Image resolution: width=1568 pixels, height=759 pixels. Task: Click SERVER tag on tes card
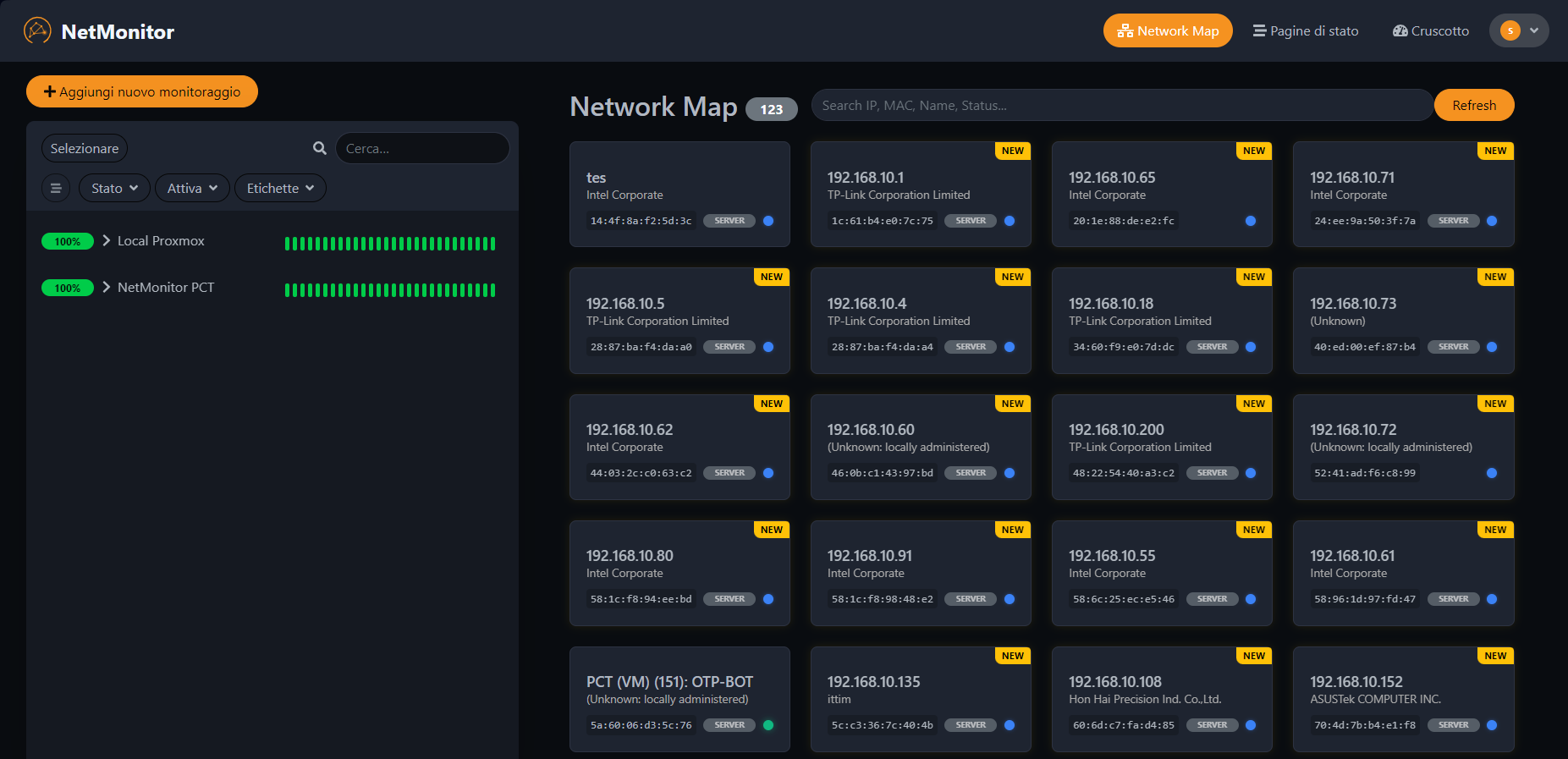click(x=729, y=221)
